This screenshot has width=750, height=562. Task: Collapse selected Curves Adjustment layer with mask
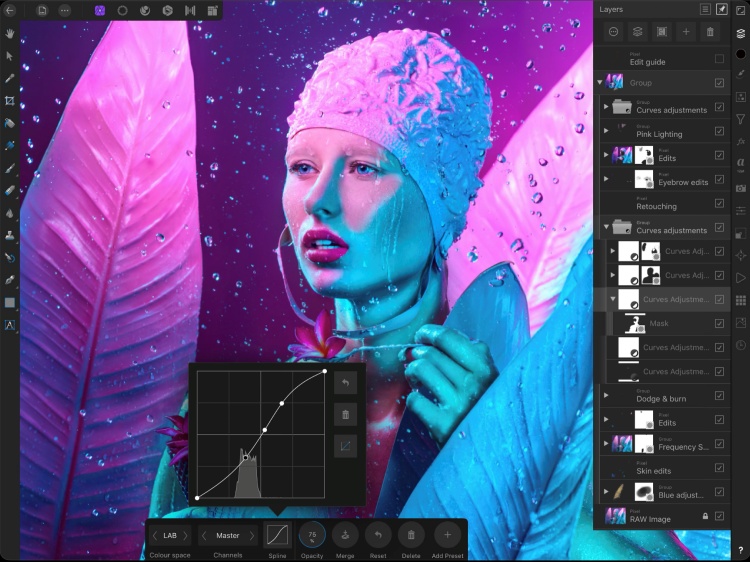pos(613,299)
